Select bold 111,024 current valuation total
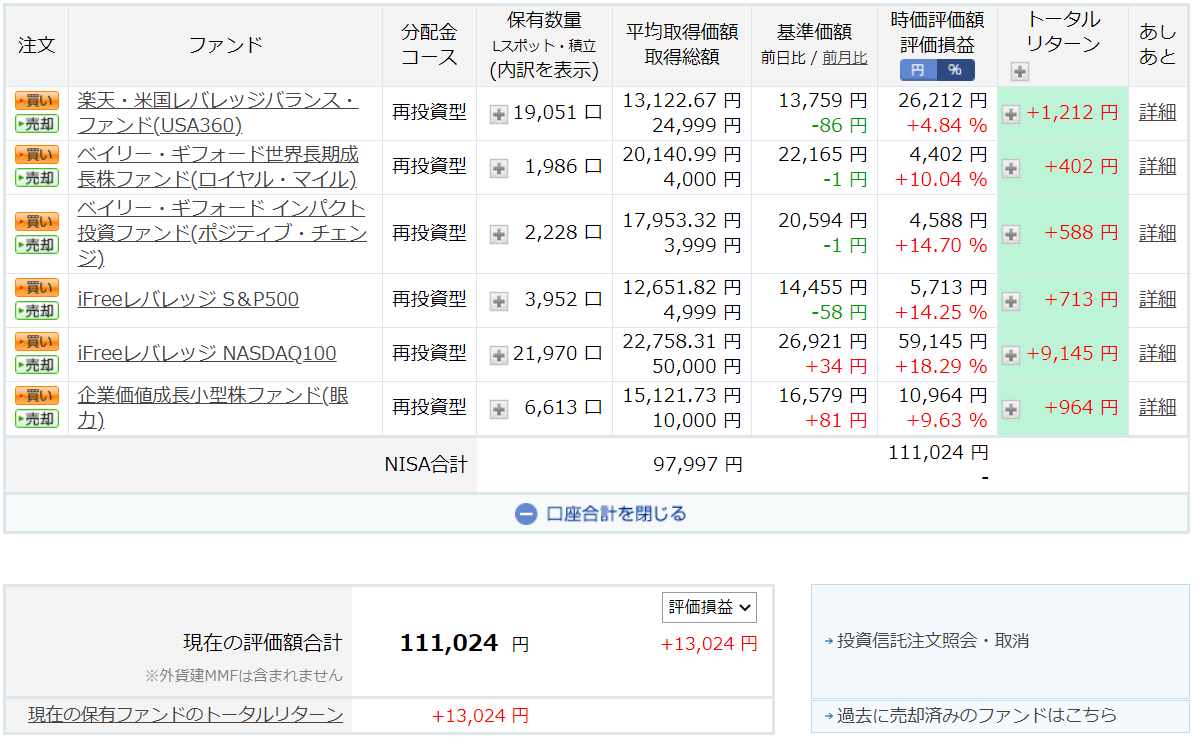The height and width of the screenshot is (739, 1195). 449,644
